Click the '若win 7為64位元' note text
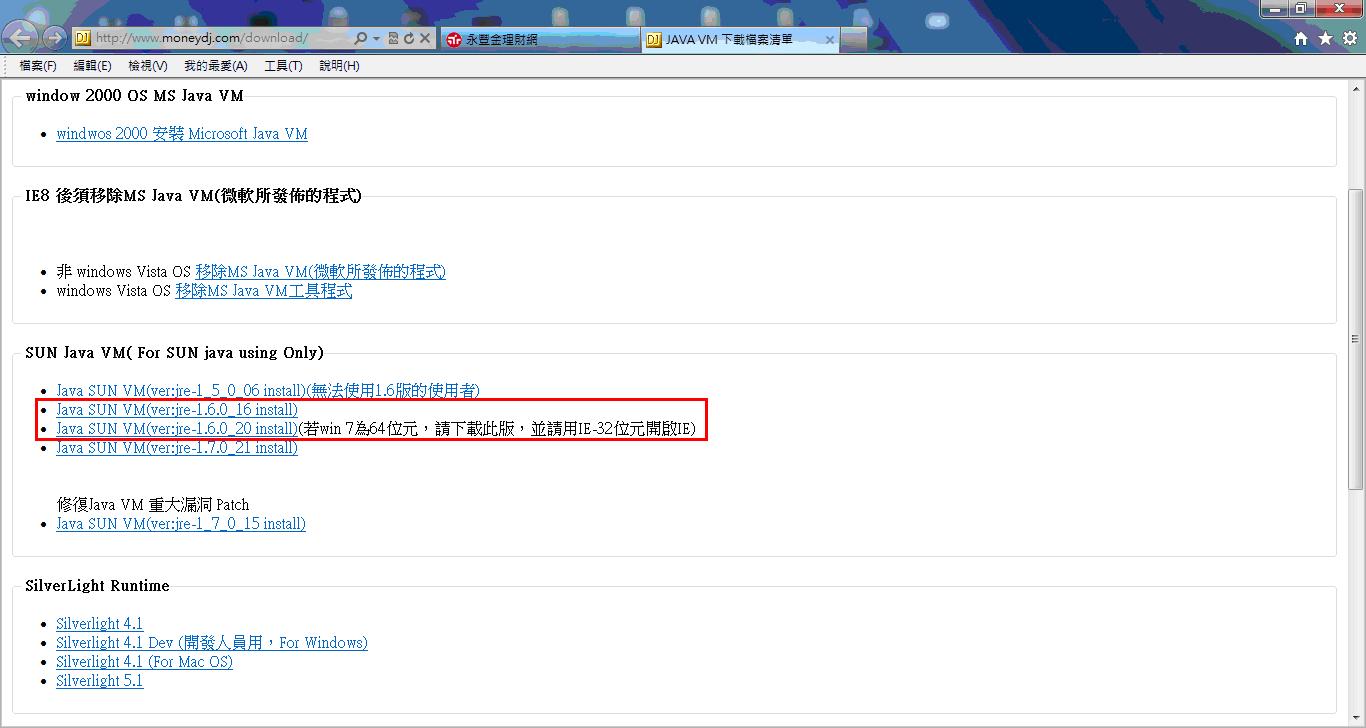This screenshot has height=728, width=1366. (x=497, y=429)
